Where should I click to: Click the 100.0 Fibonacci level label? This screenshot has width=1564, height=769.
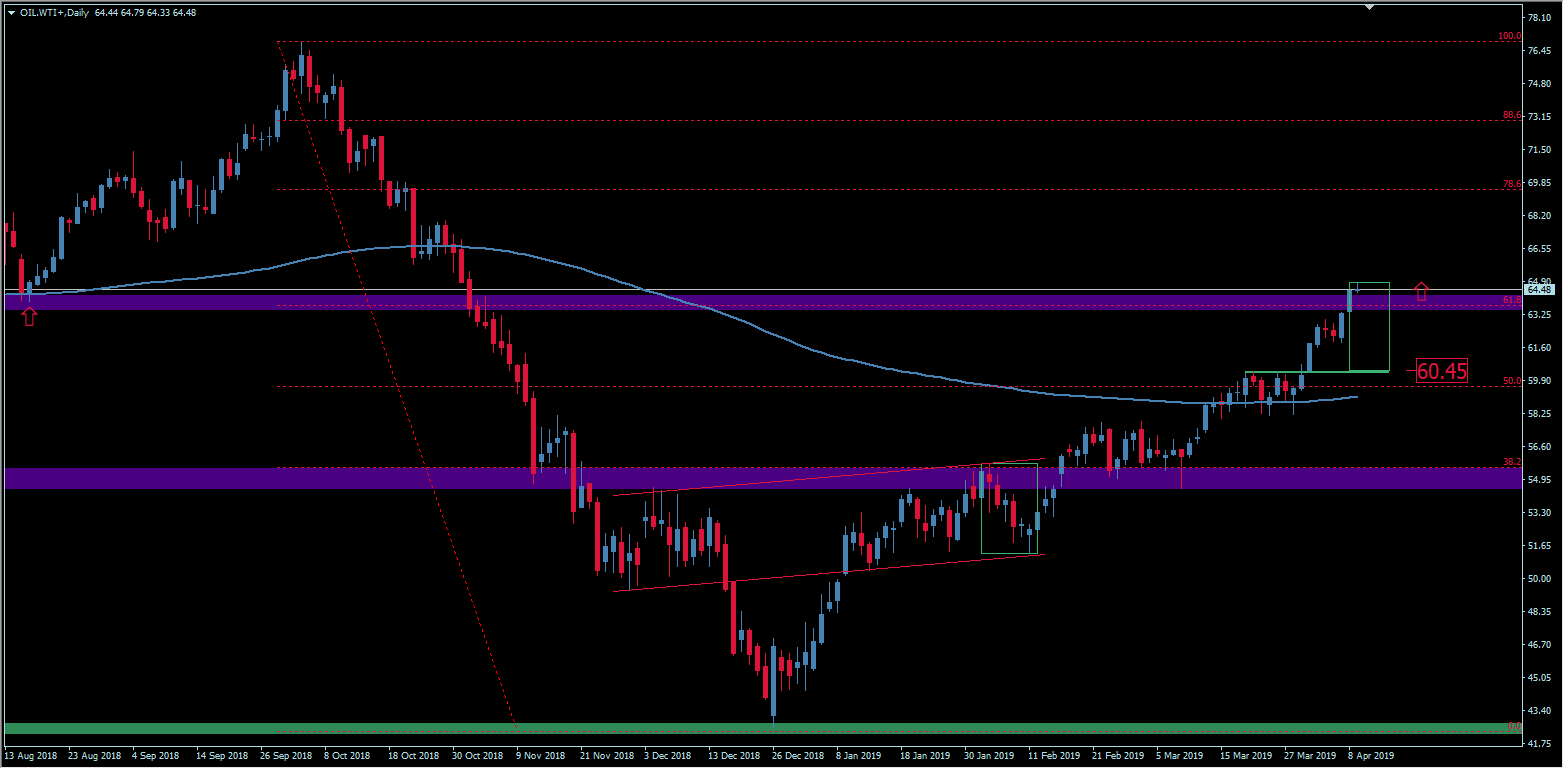pos(1509,37)
